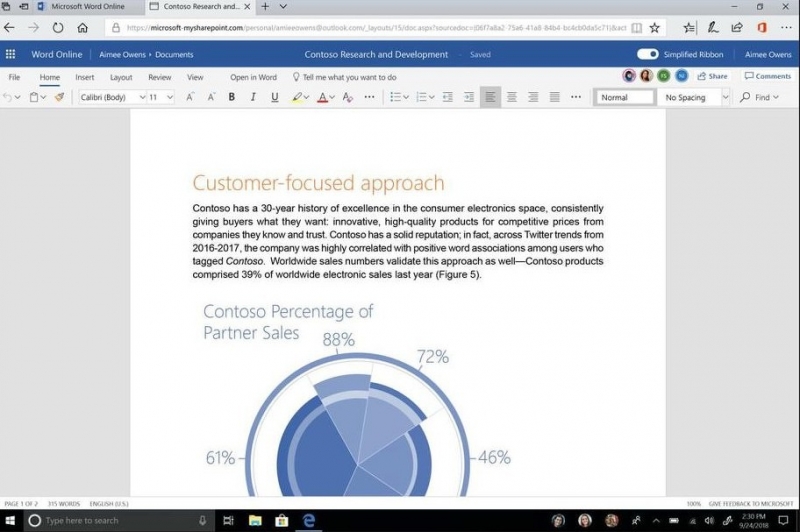Image resolution: width=800 pixels, height=532 pixels.
Task: Open the Layout ribbon tab
Action: tap(121, 77)
